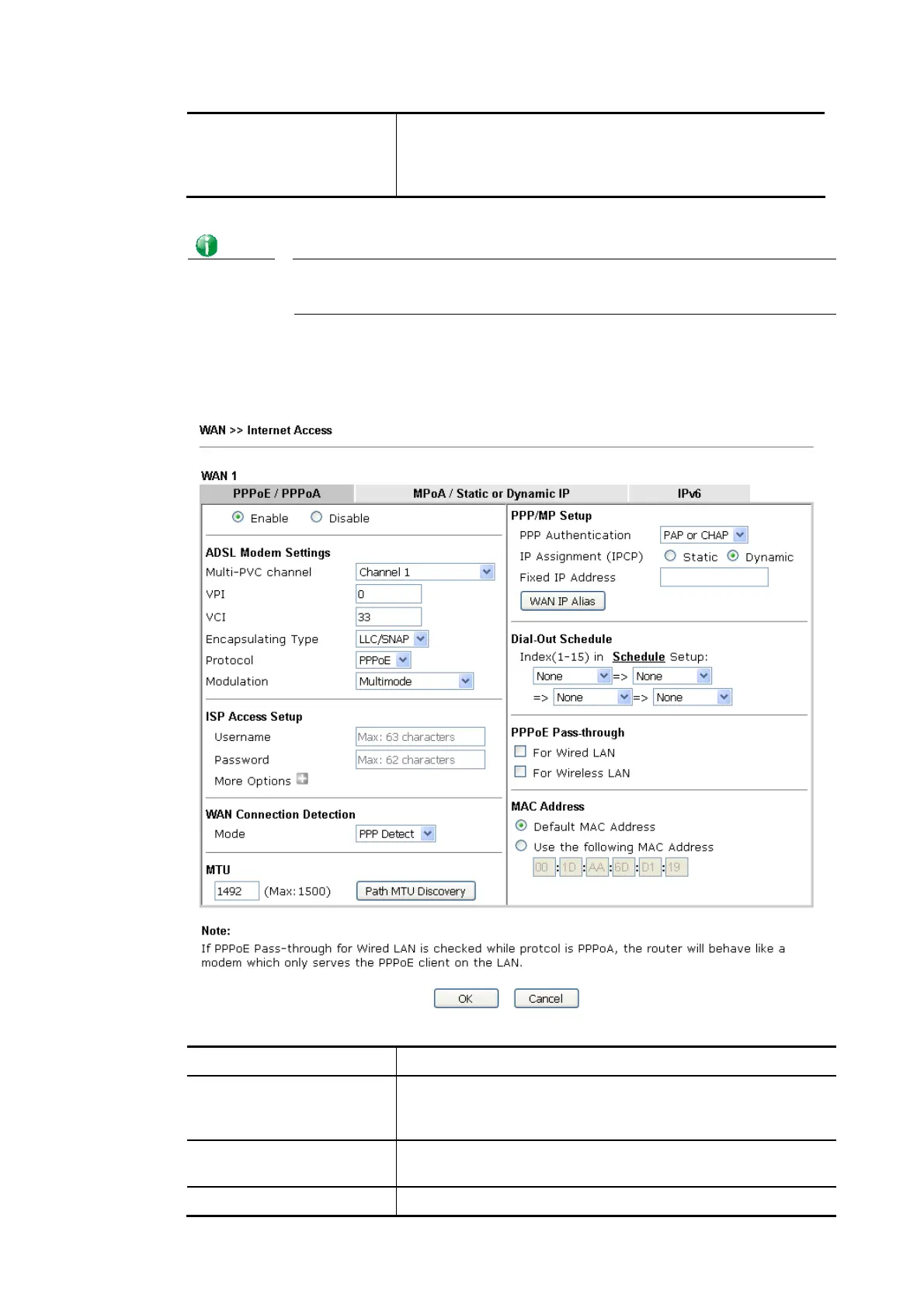Click the VPI input field
924x1308 pixels.
pyautogui.click(x=388, y=594)
